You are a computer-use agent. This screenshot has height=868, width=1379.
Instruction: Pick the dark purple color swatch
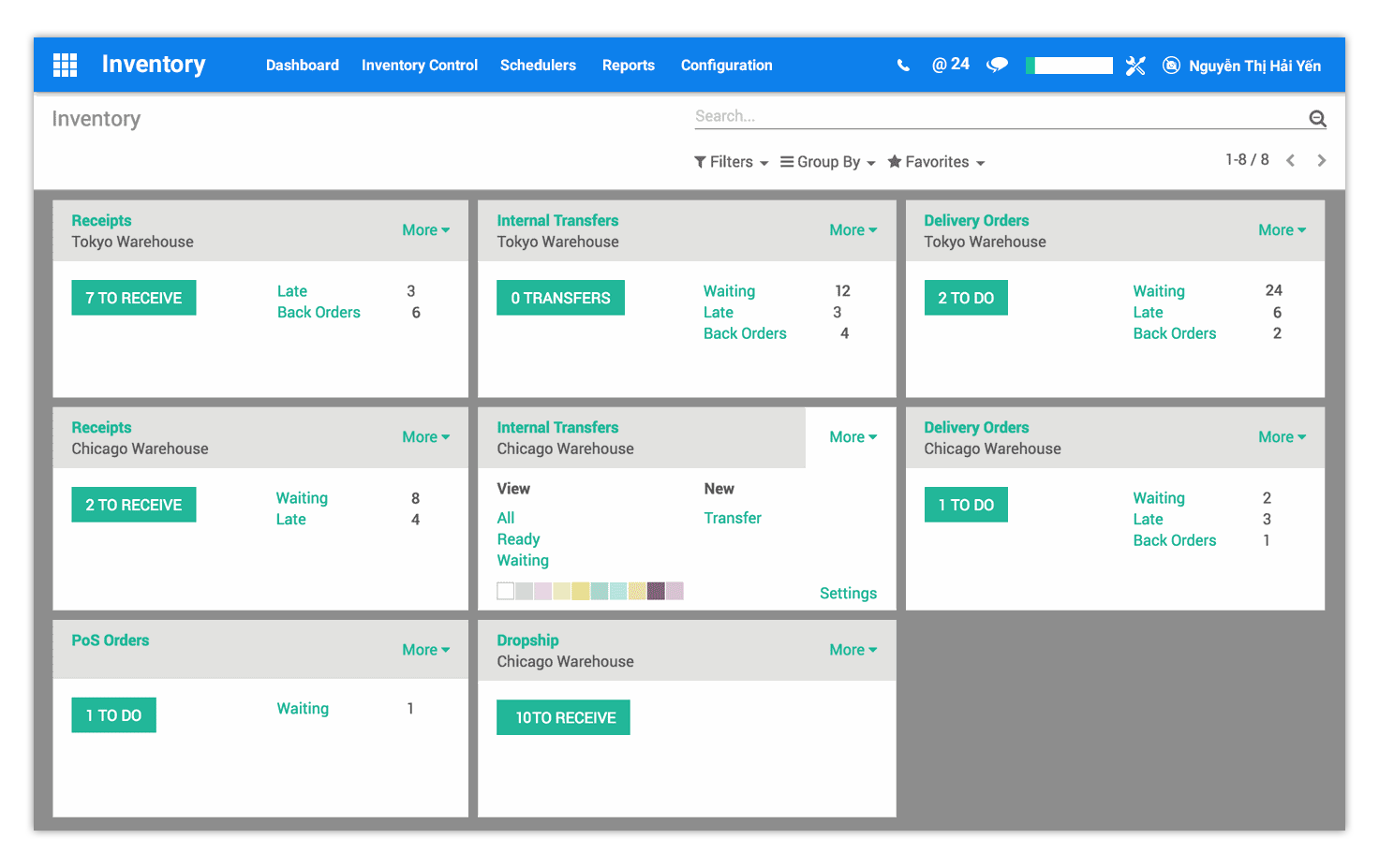(656, 590)
